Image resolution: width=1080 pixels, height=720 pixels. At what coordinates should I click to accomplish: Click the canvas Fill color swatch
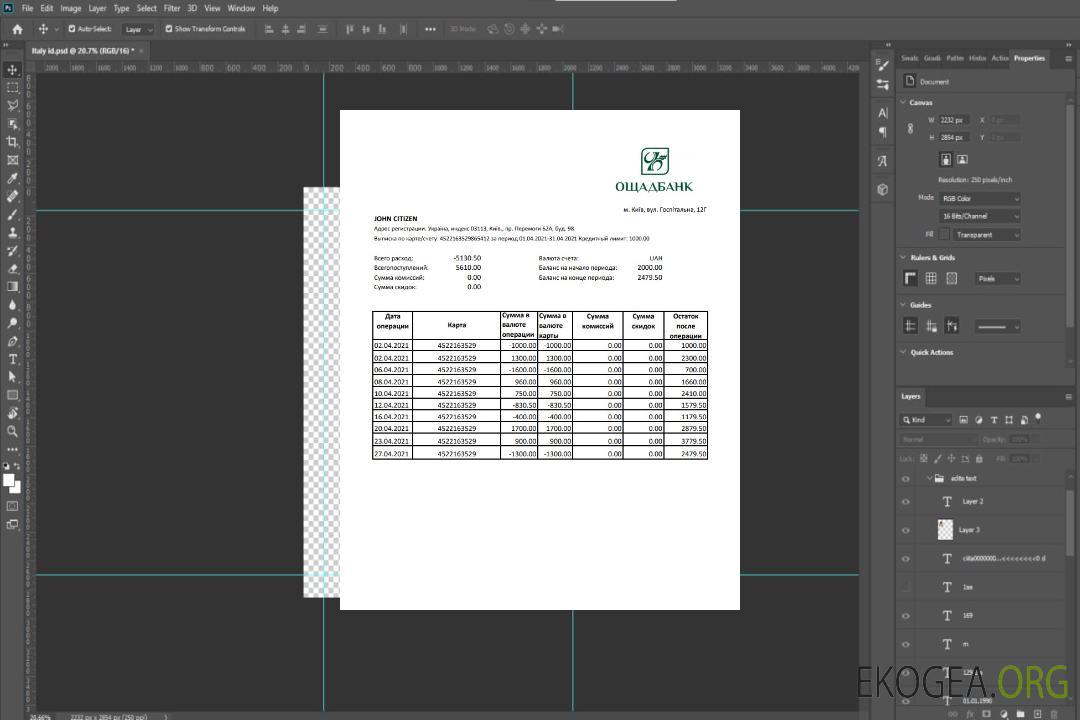pos(944,235)
